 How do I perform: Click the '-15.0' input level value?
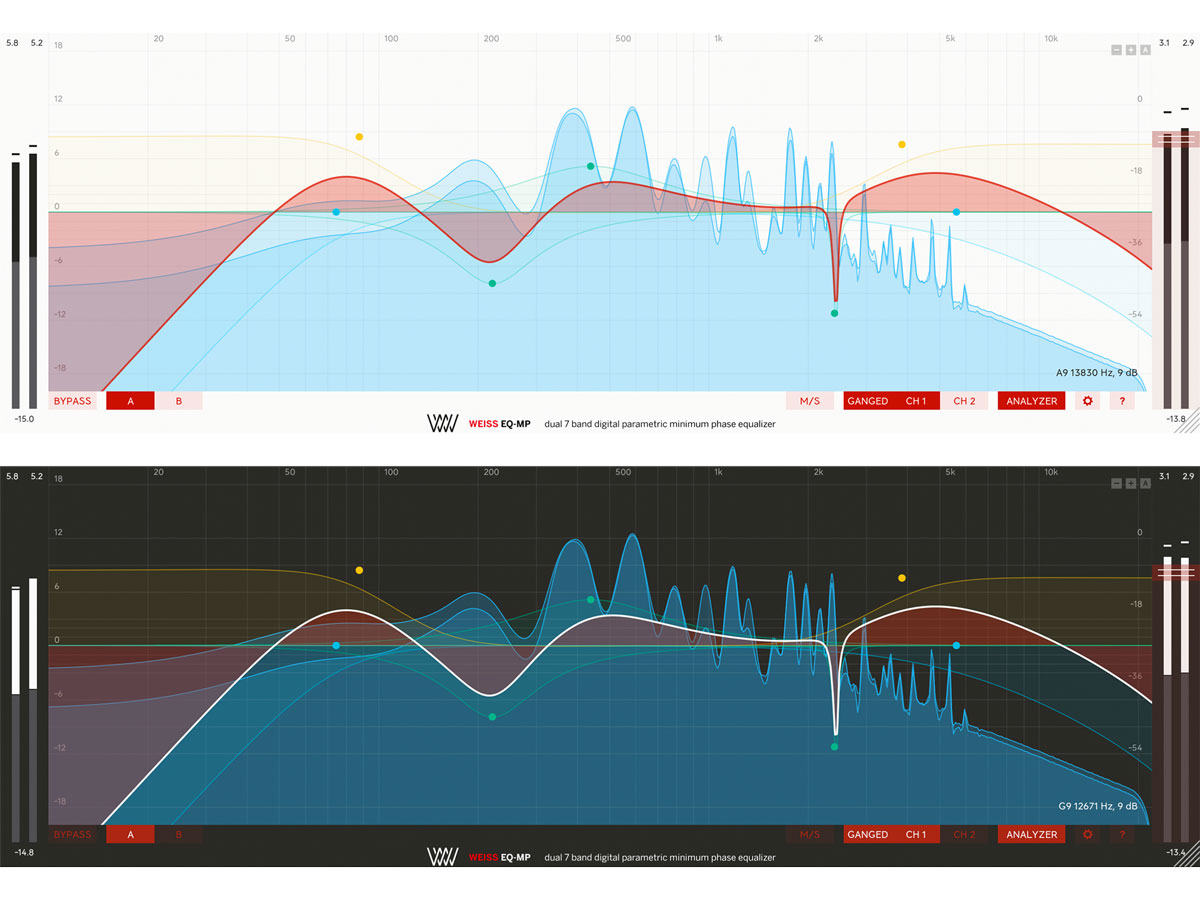pyautogui.click(x=23, y=420)
